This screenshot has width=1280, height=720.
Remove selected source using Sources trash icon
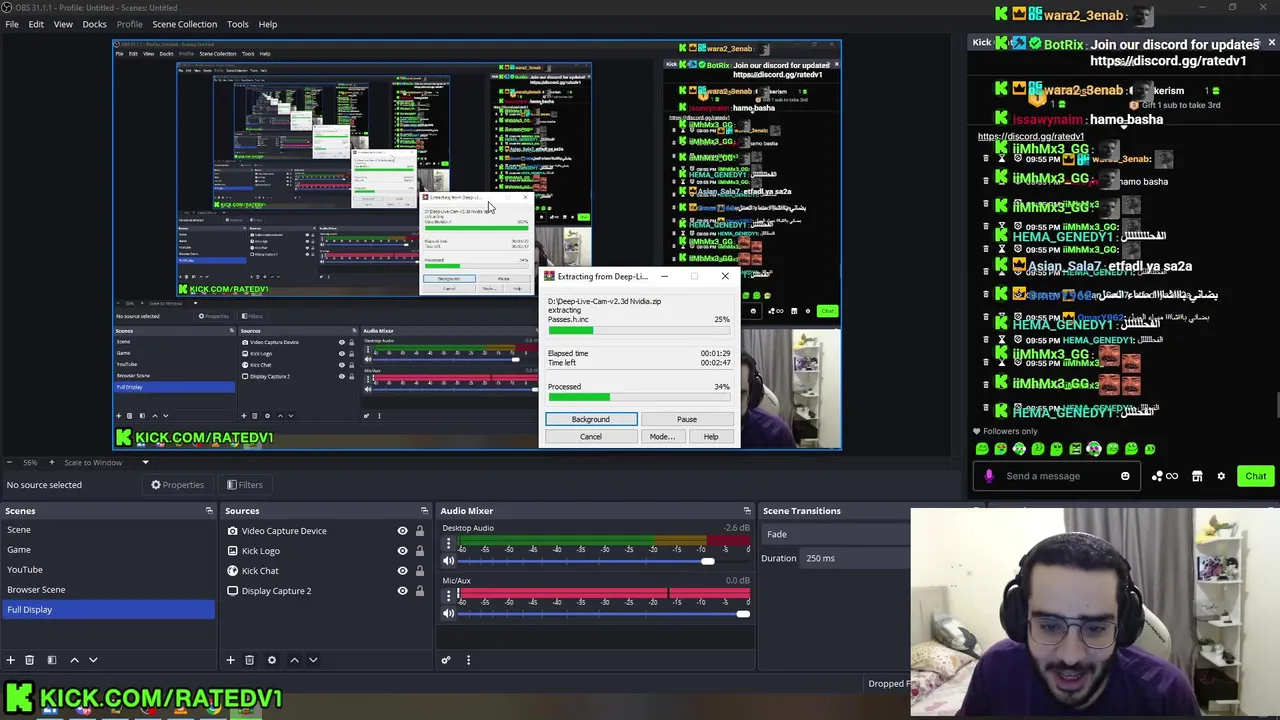coord(249,660)
